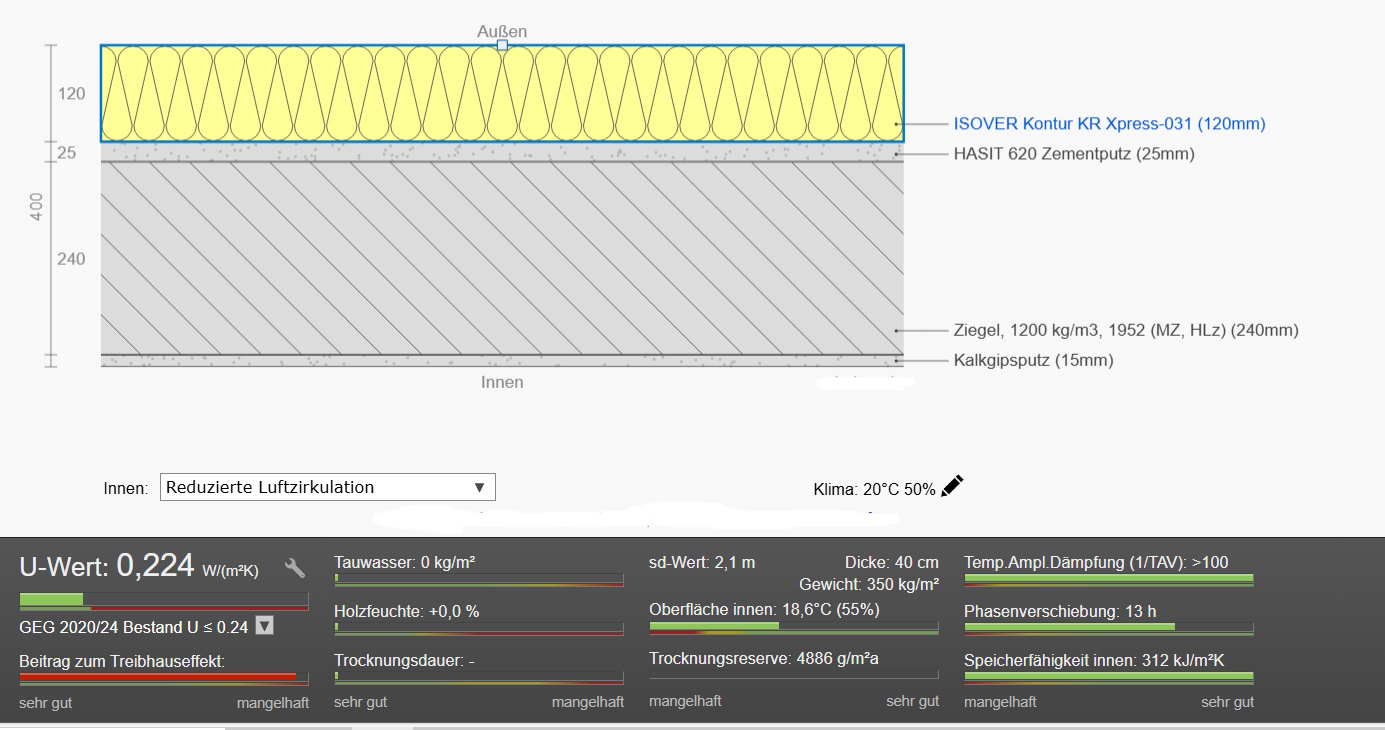Click the pencil icon next to Klima
Image resolution: width=1385 pixels, height=730 pixels.
952,486
